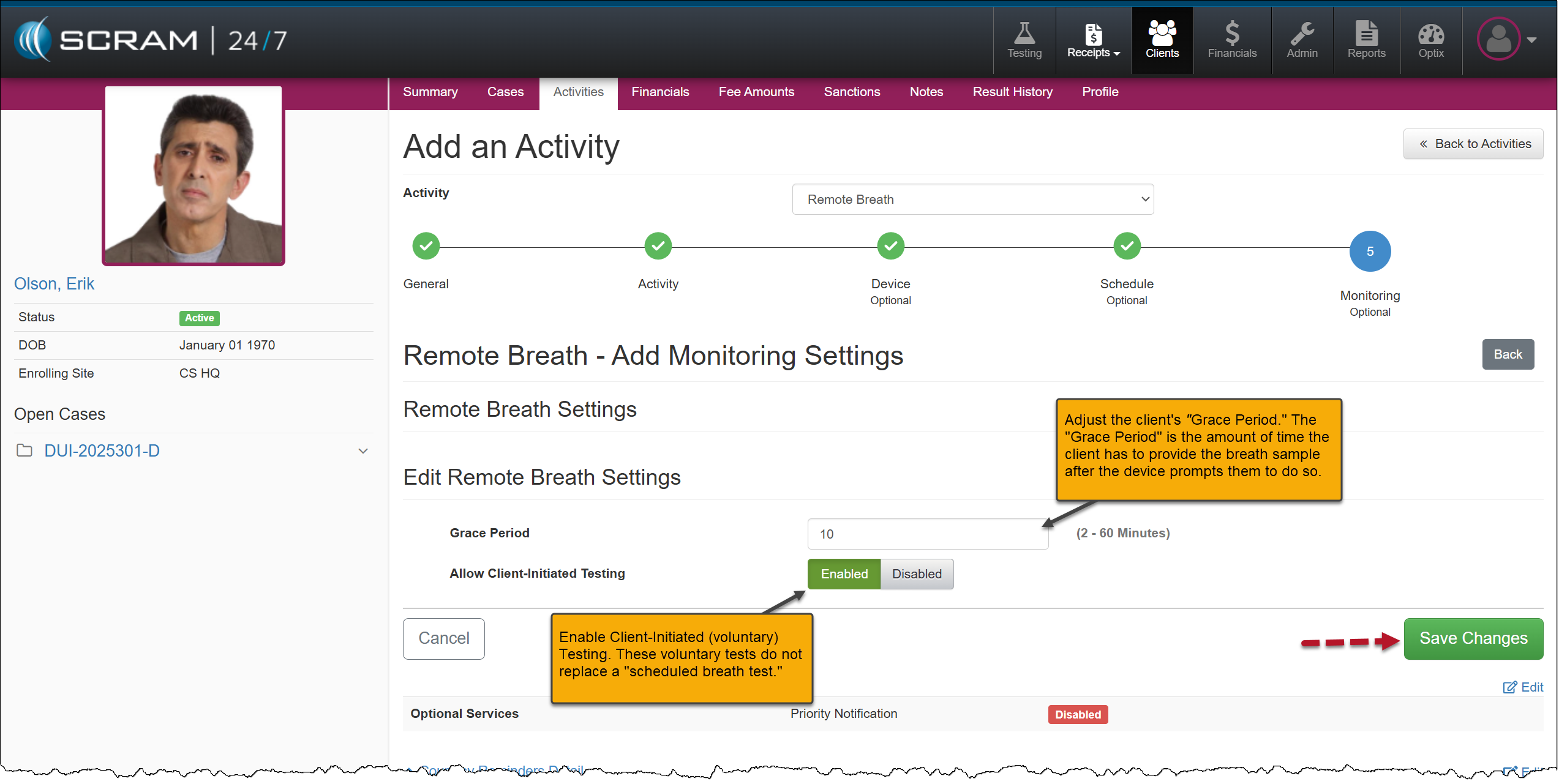Click the Clients people icon
The height and width of the screenshot is (784, 1559).
pyautogui.click(x=1162, y=34)
